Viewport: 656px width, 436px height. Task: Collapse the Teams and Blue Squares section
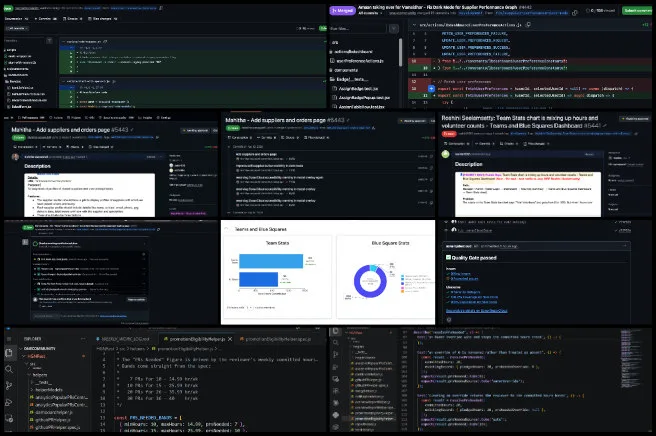226,229
